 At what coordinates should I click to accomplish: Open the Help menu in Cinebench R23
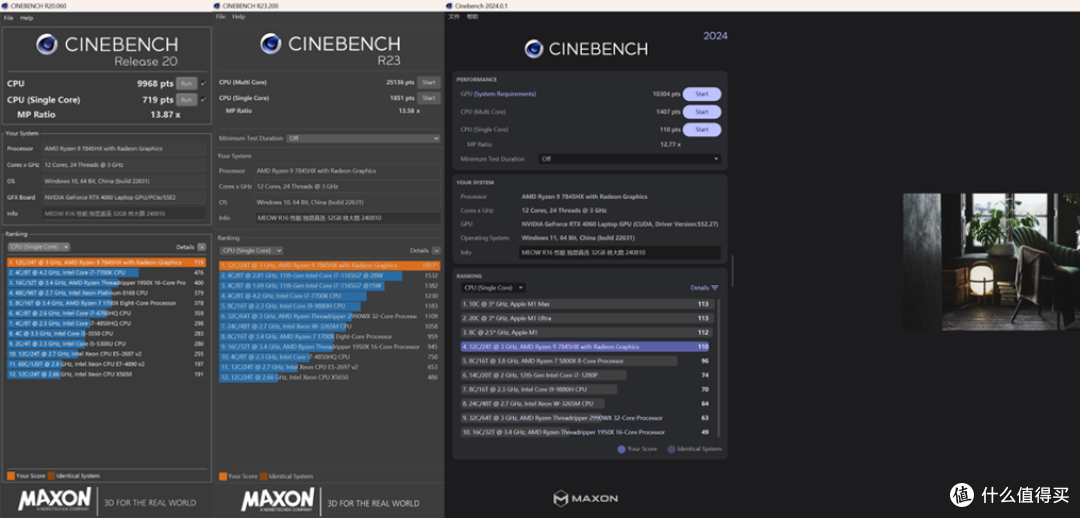tap(238, 17)
